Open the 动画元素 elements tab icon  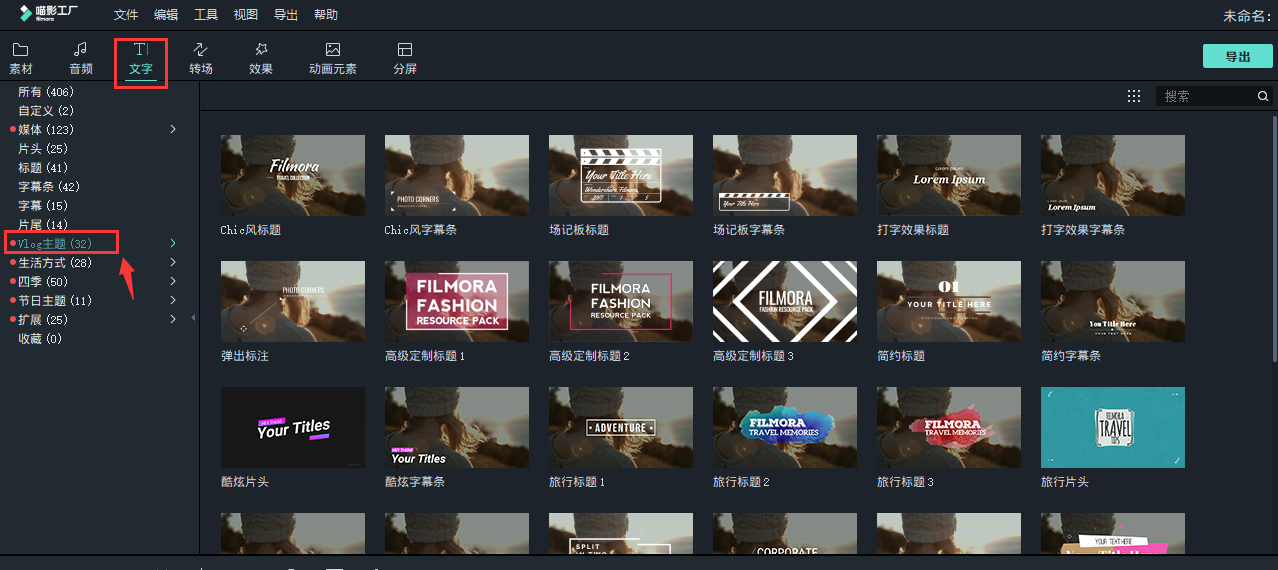click(332, 50)
